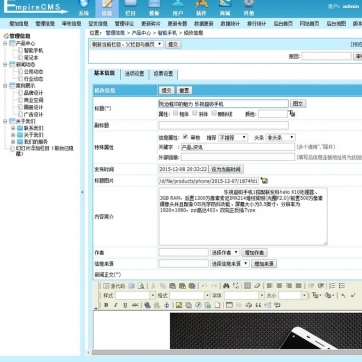Toggle the 粗体 bold attribute checkbox
The height and width of the screenshot is (362, 362).
pos(176,113)
